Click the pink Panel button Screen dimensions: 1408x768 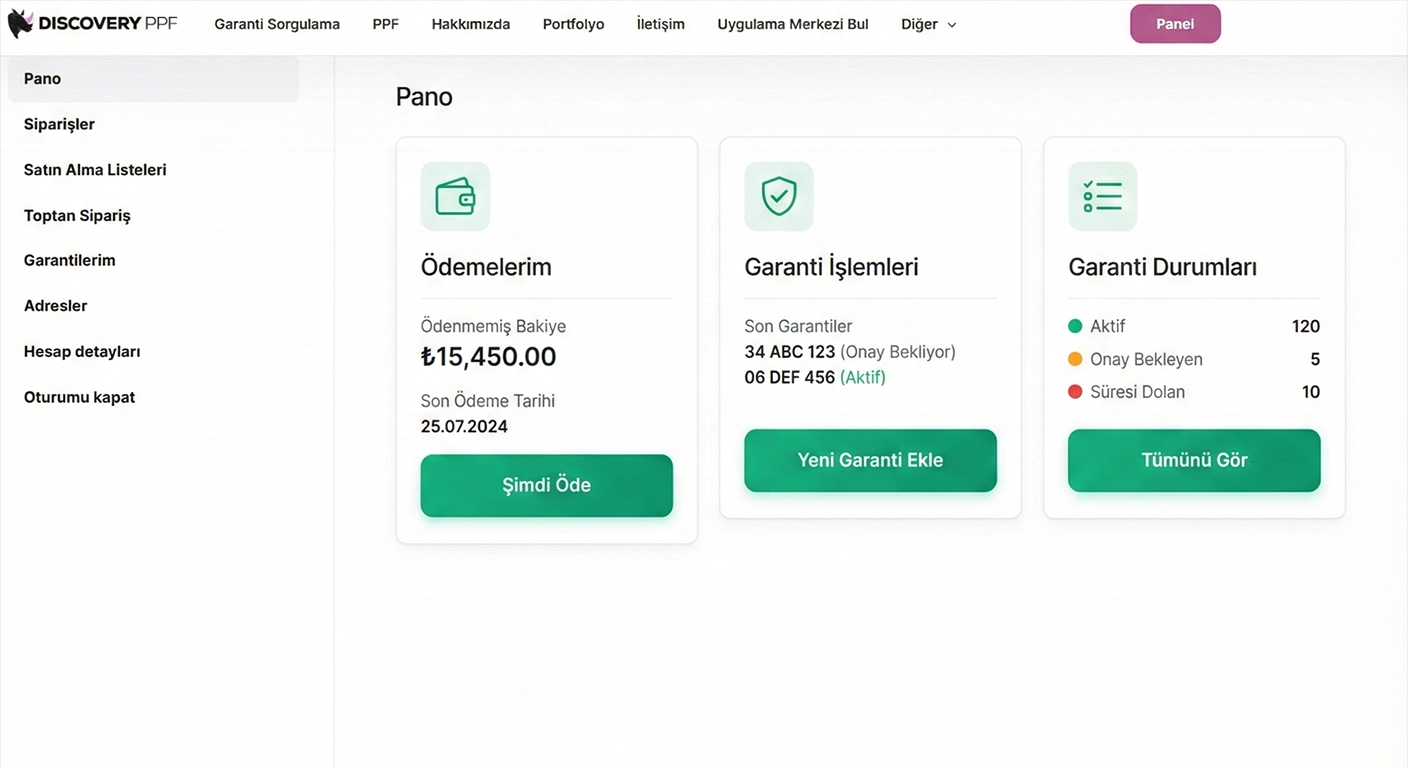coord(1175,24)
